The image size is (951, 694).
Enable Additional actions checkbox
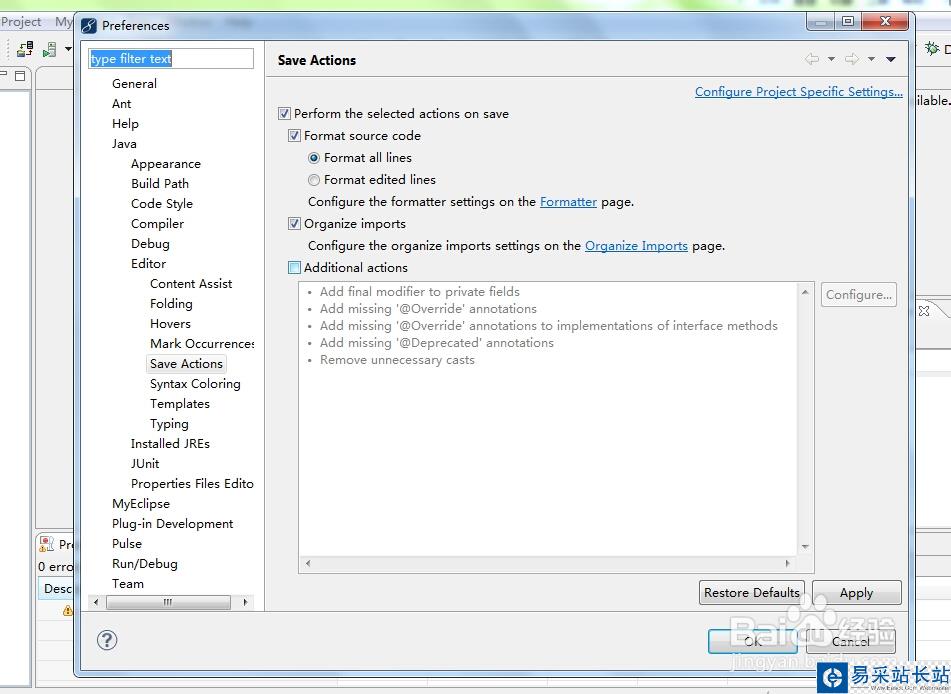(294, 268)
